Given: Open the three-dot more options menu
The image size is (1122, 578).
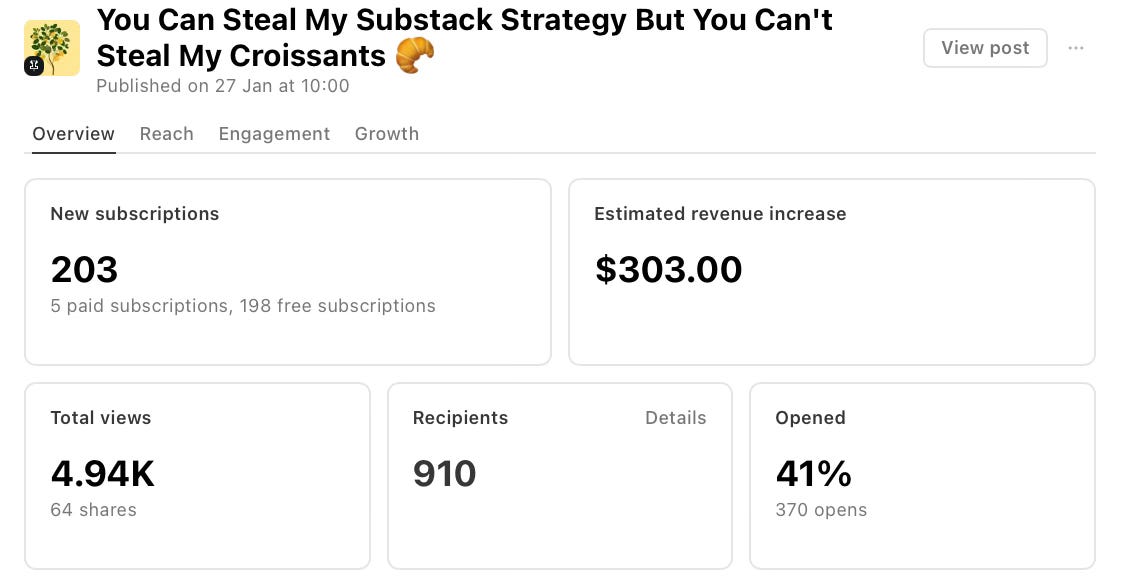Looking at the screenshot, I should pos(1075,48).
